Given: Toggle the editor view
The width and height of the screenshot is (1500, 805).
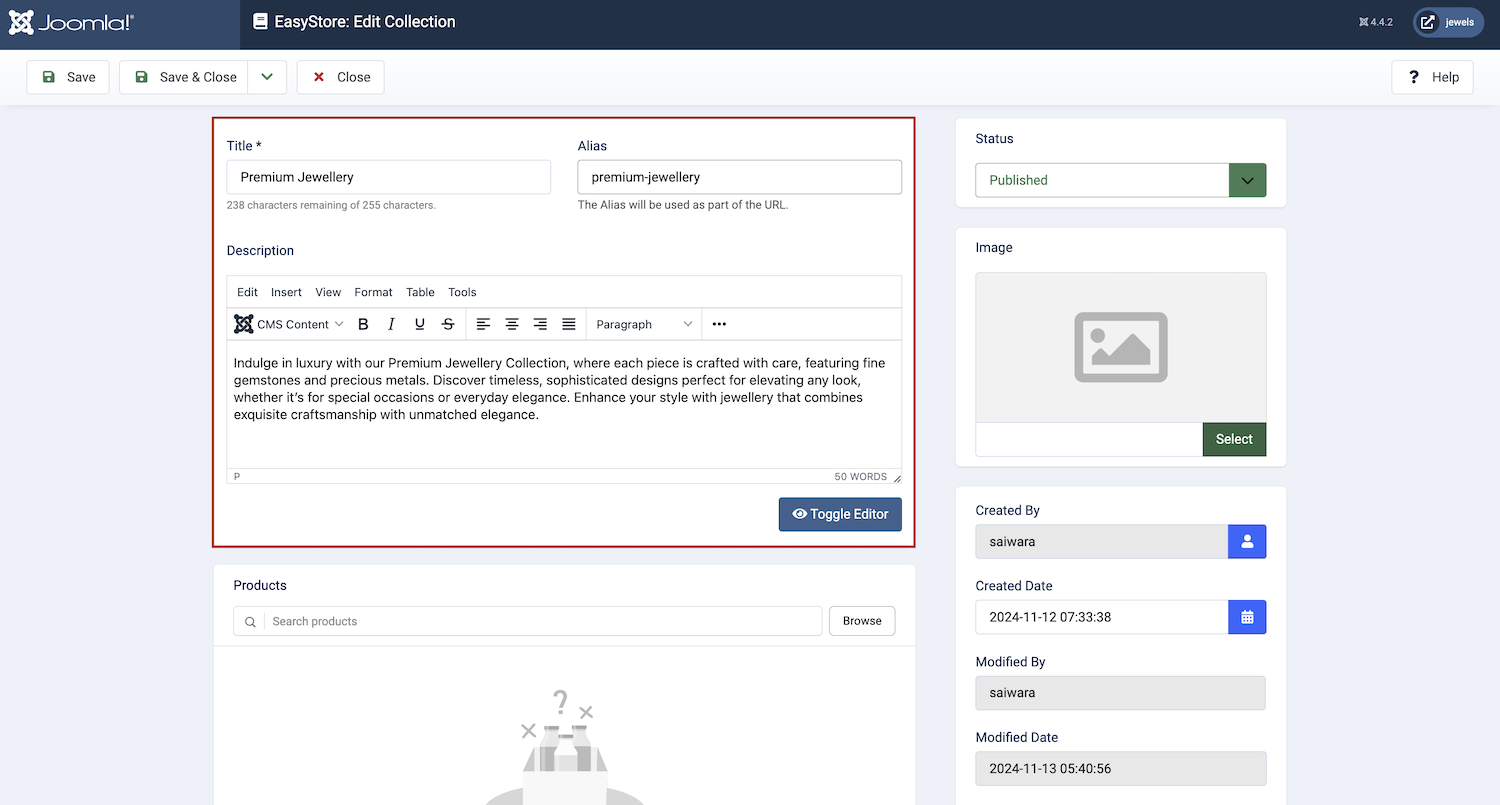Looking at the screenshot, I should [840, 514].
